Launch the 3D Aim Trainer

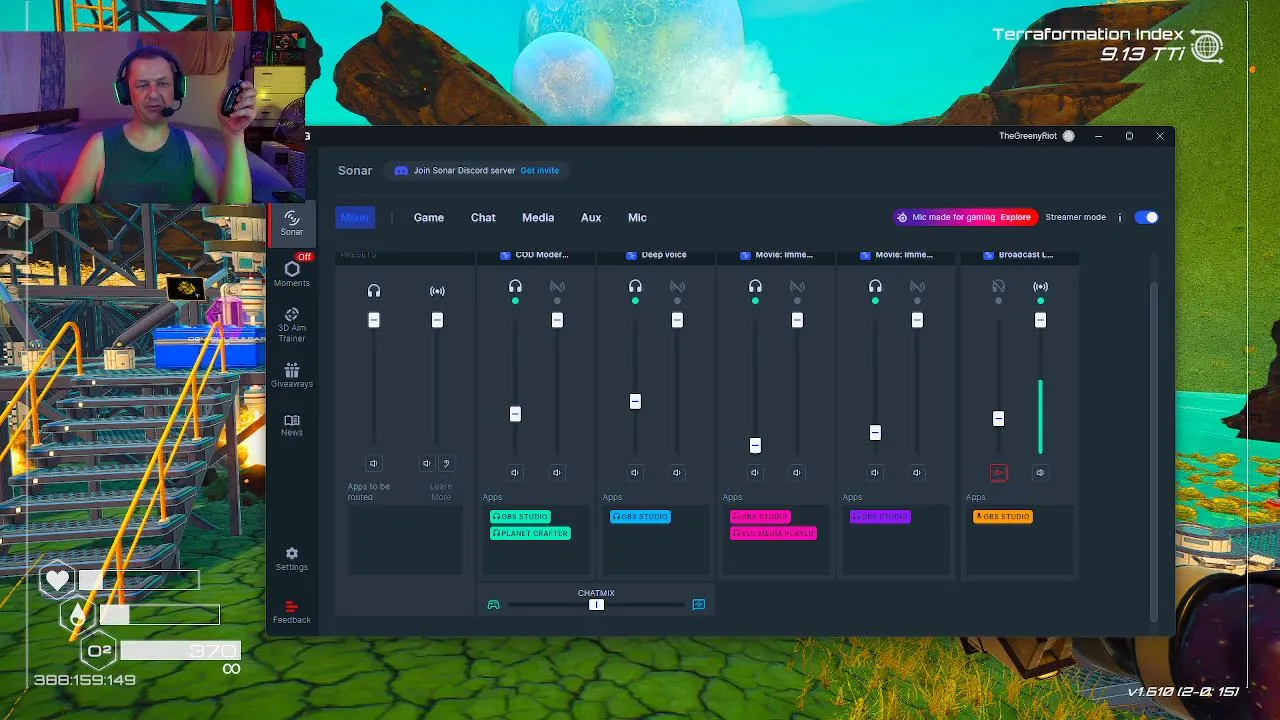tap(291, 325)
